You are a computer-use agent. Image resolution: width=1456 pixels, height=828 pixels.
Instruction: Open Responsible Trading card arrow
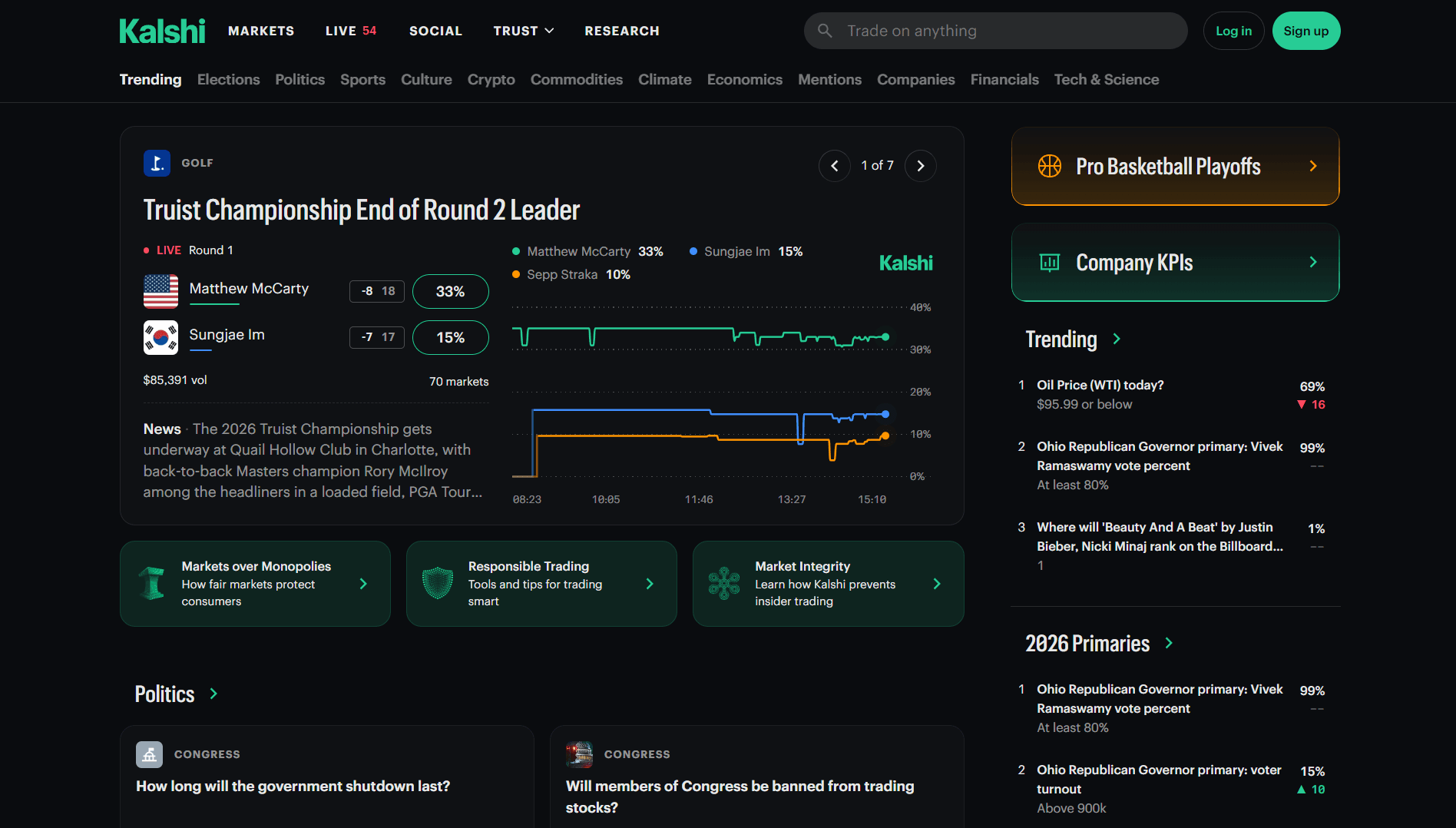(650, 584)
